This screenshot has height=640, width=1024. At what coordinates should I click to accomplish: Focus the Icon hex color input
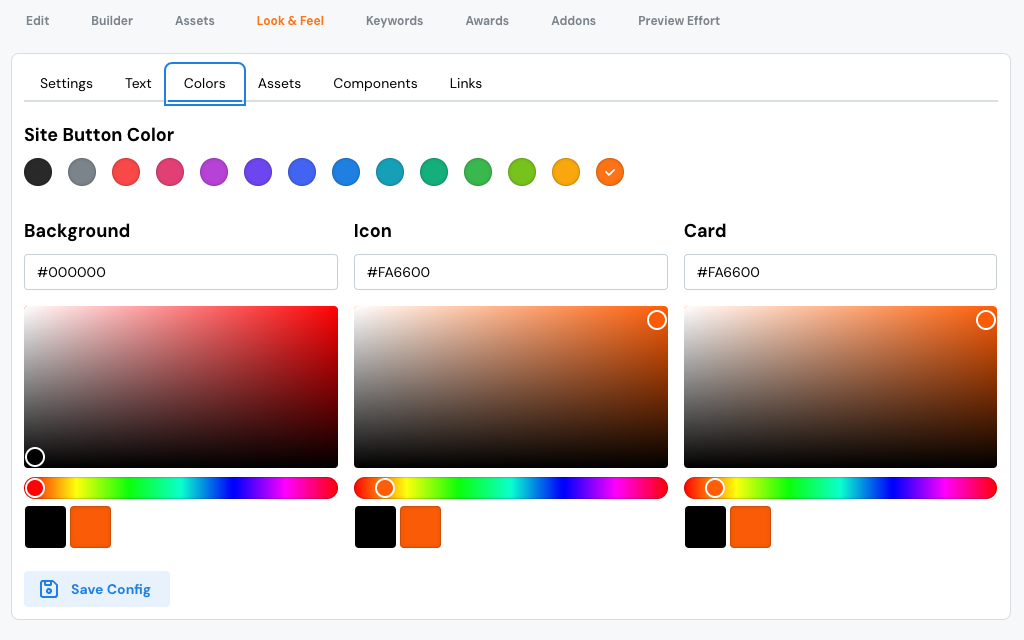(510, 272)
